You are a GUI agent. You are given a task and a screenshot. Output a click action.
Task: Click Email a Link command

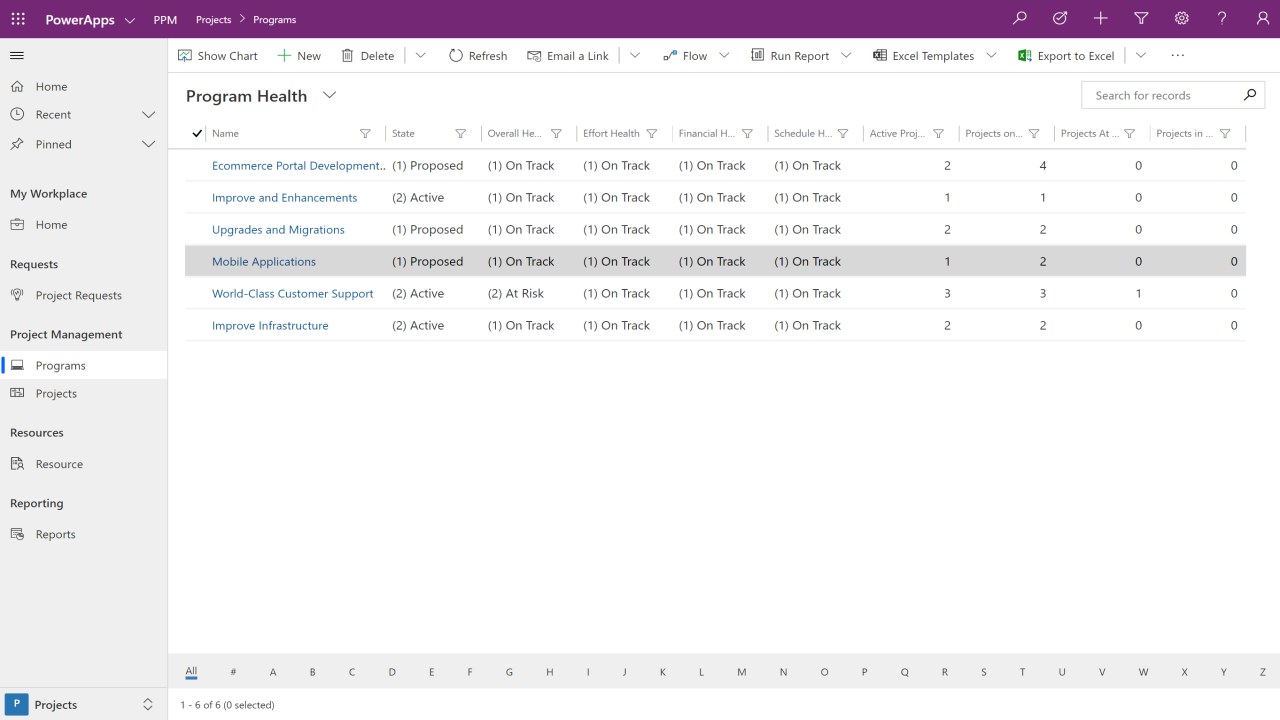[568, 56]
